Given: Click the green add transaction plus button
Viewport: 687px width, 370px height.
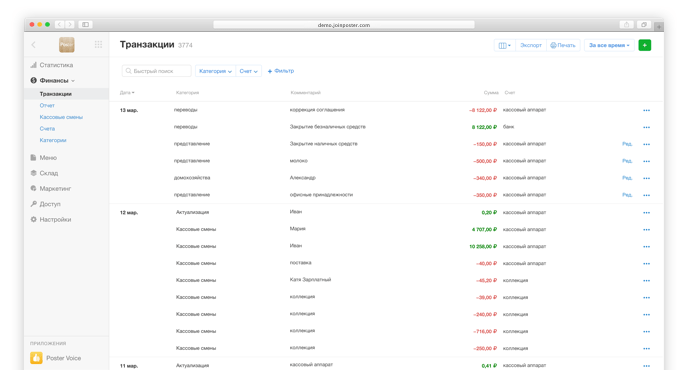Looking at the screenshot, I should coord(645,45).
